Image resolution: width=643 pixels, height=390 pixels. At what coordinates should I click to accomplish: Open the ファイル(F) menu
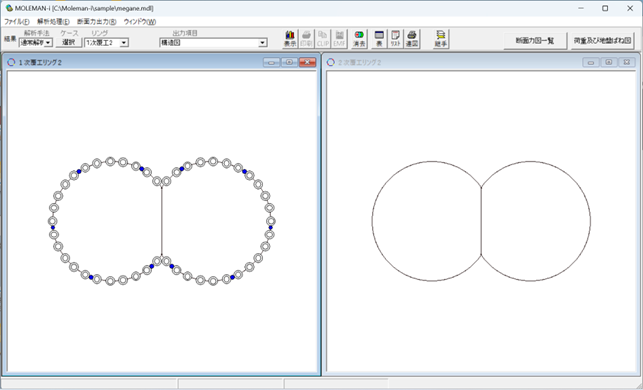17,22
